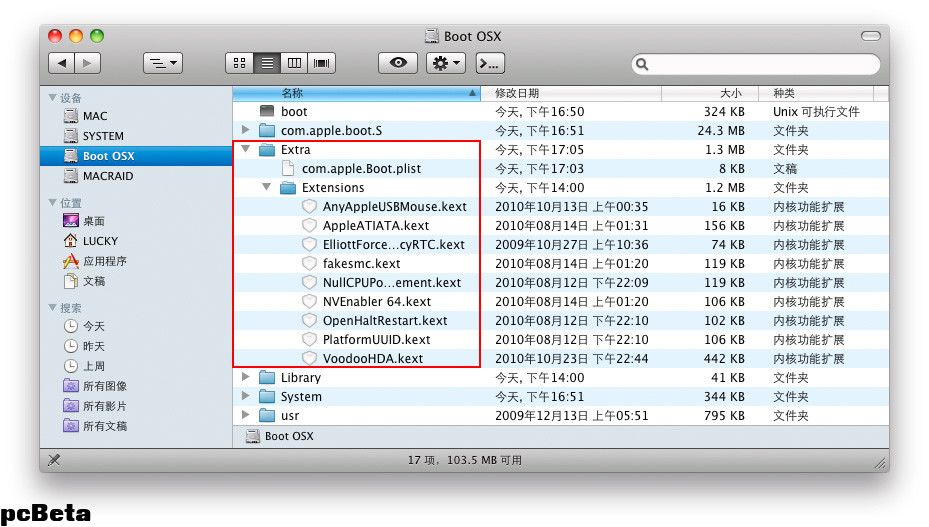The image size is (929, 527).
Task: Collapse the Extra folder
Action: click(x=245, y=149)
